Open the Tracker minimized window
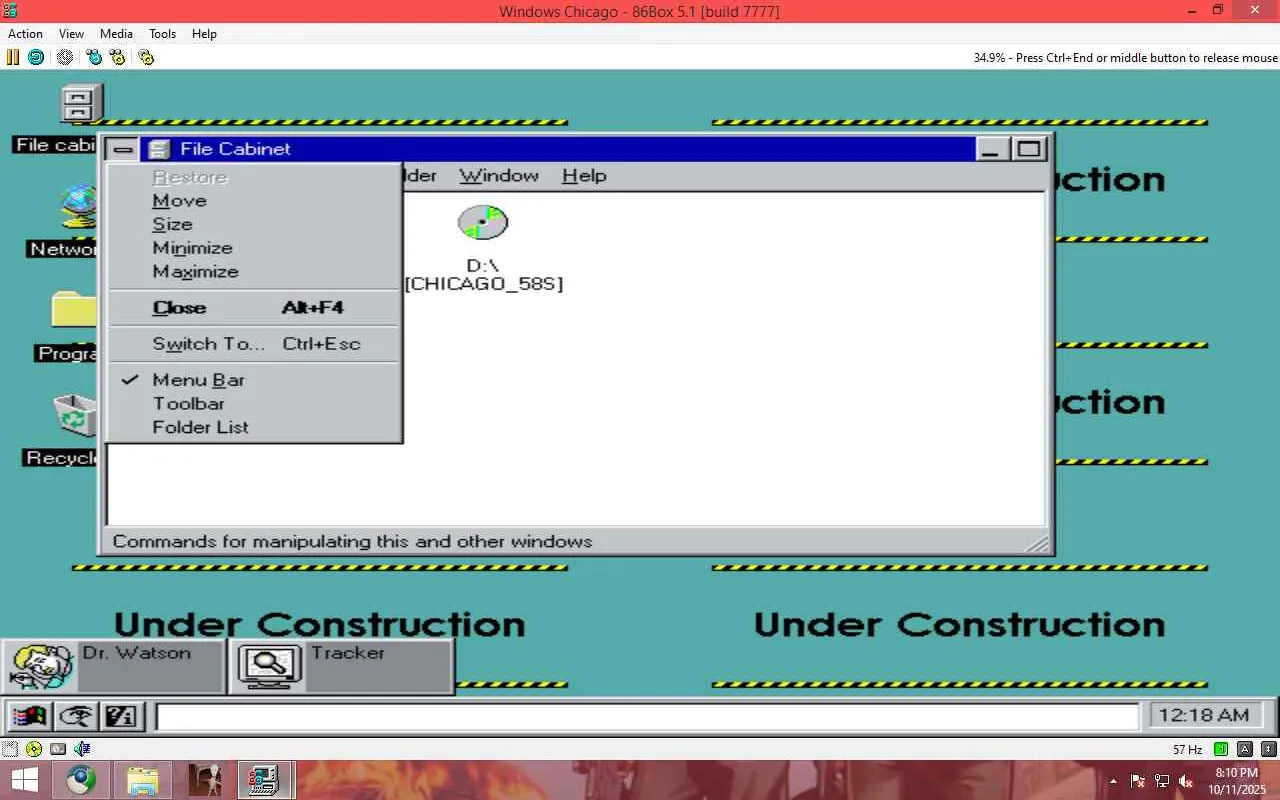Image resolution: width=1280 pixels, height=800 pixels. (x=342, y=665)
